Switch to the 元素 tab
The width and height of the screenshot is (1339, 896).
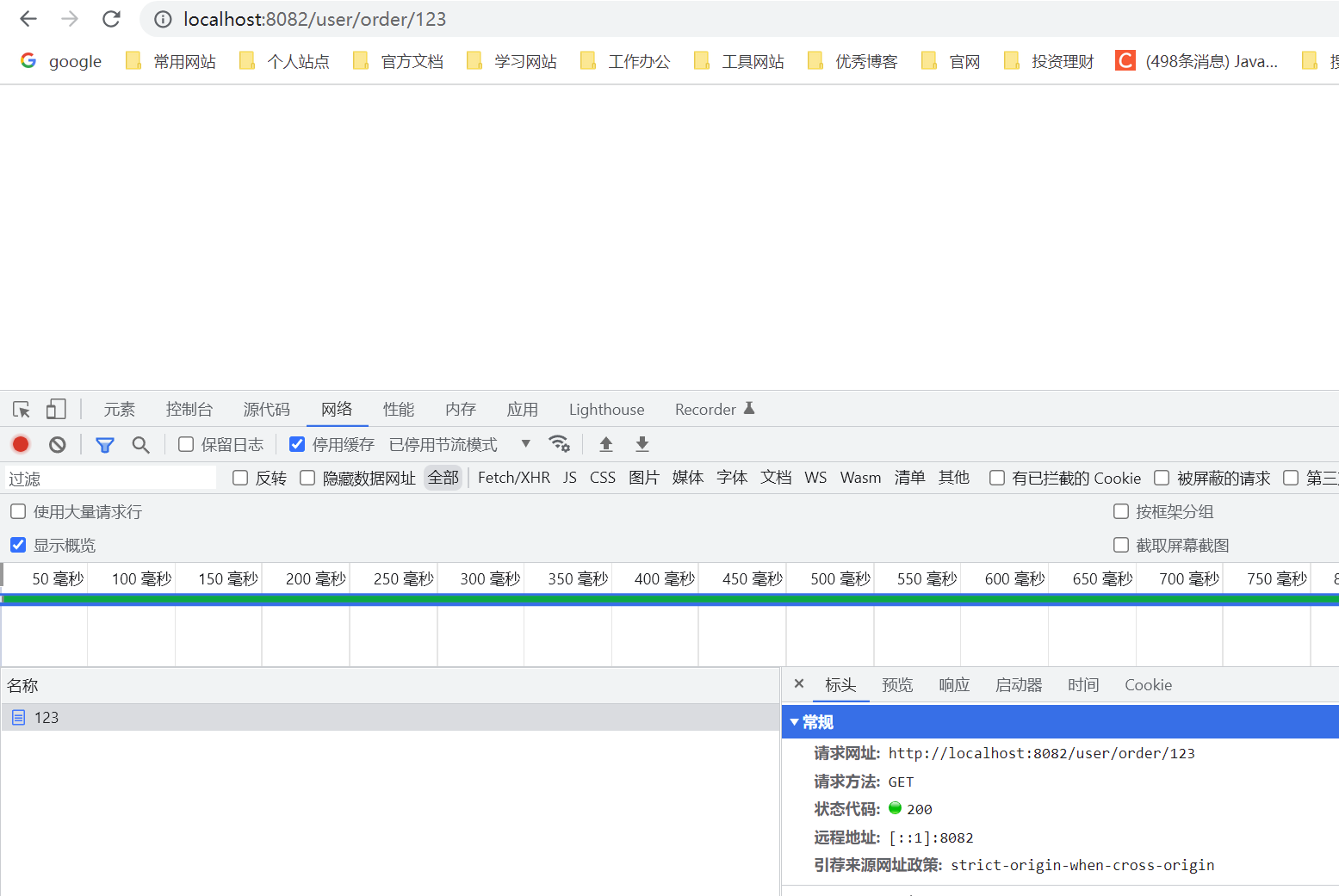[120, 410]
